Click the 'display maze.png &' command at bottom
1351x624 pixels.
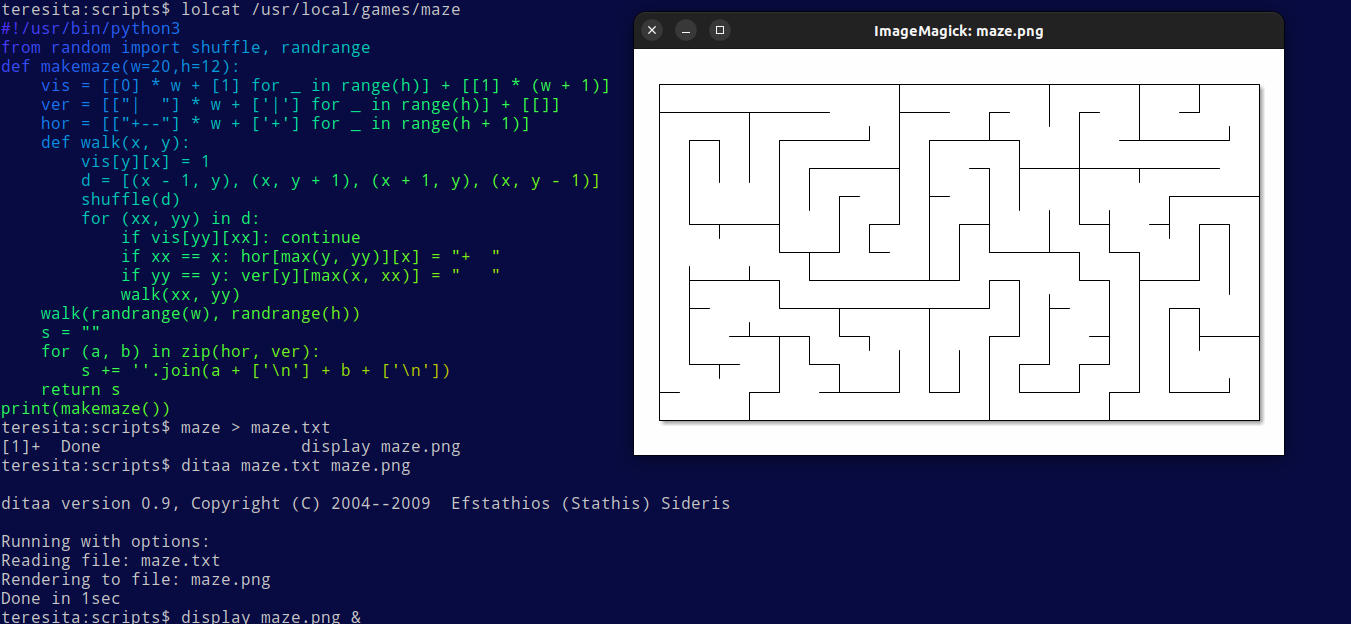tap(180, 616)
